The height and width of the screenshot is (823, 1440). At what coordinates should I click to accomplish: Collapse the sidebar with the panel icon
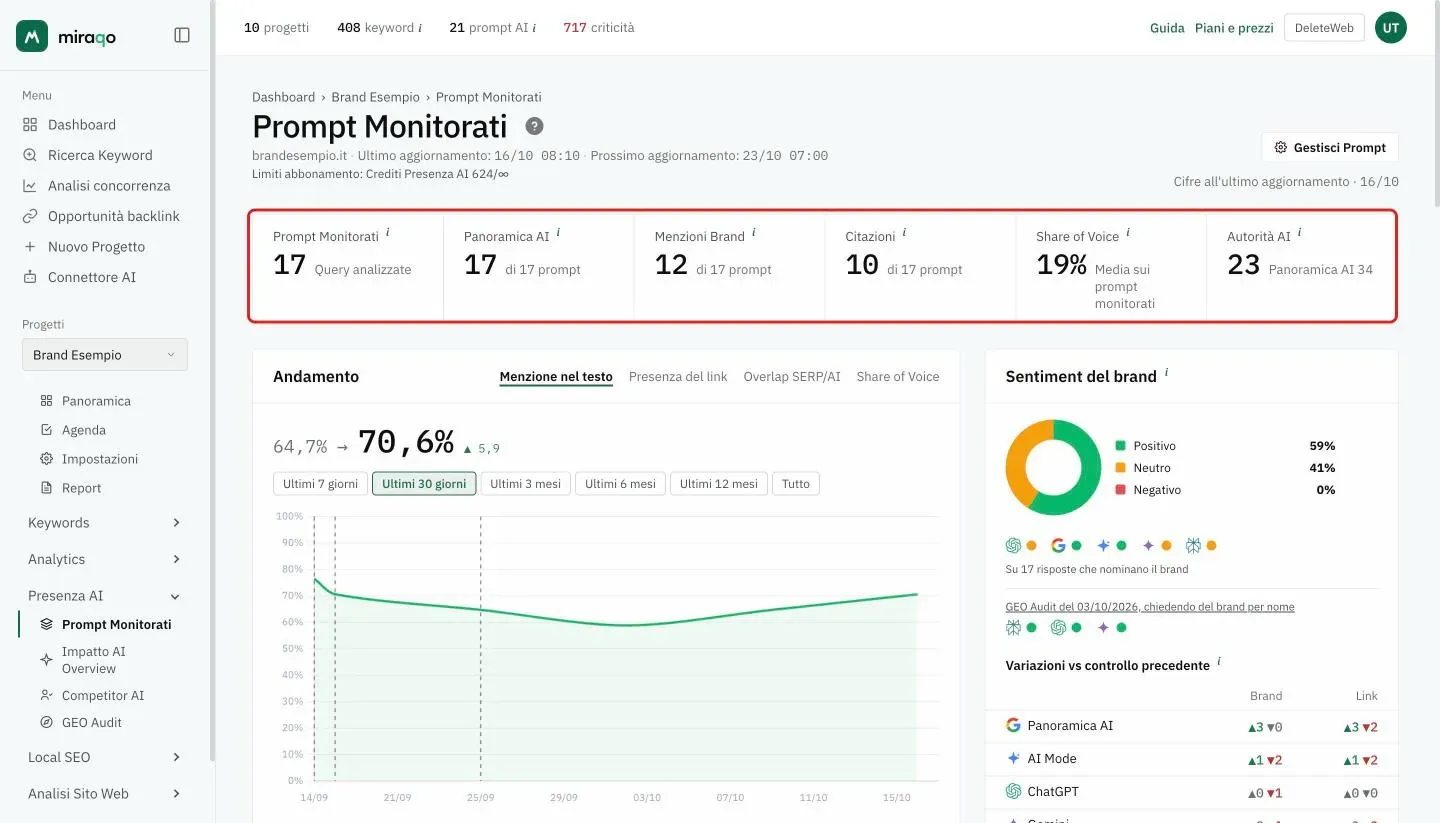[x=182, y=35]
